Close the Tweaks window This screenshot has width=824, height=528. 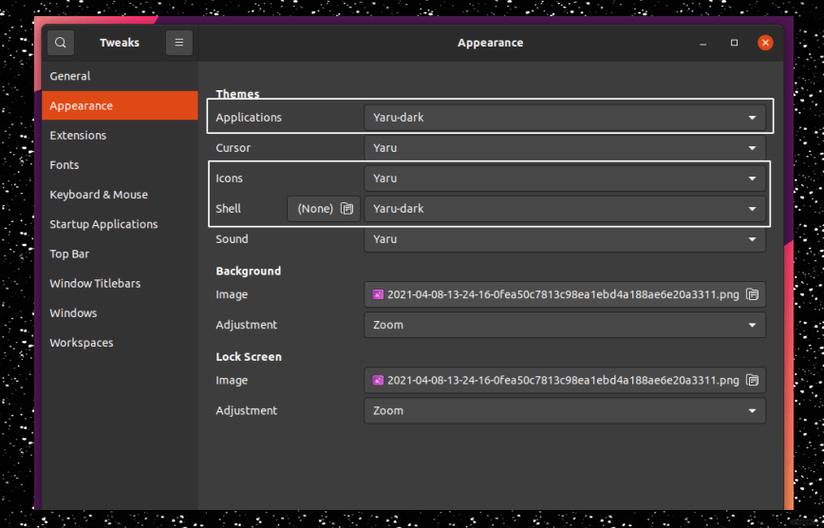click(x=765, y=43)
